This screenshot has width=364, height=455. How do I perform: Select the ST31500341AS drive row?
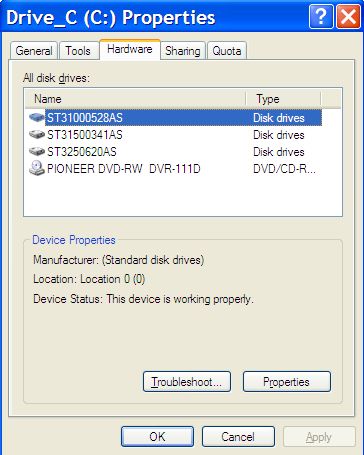(175, 135)
